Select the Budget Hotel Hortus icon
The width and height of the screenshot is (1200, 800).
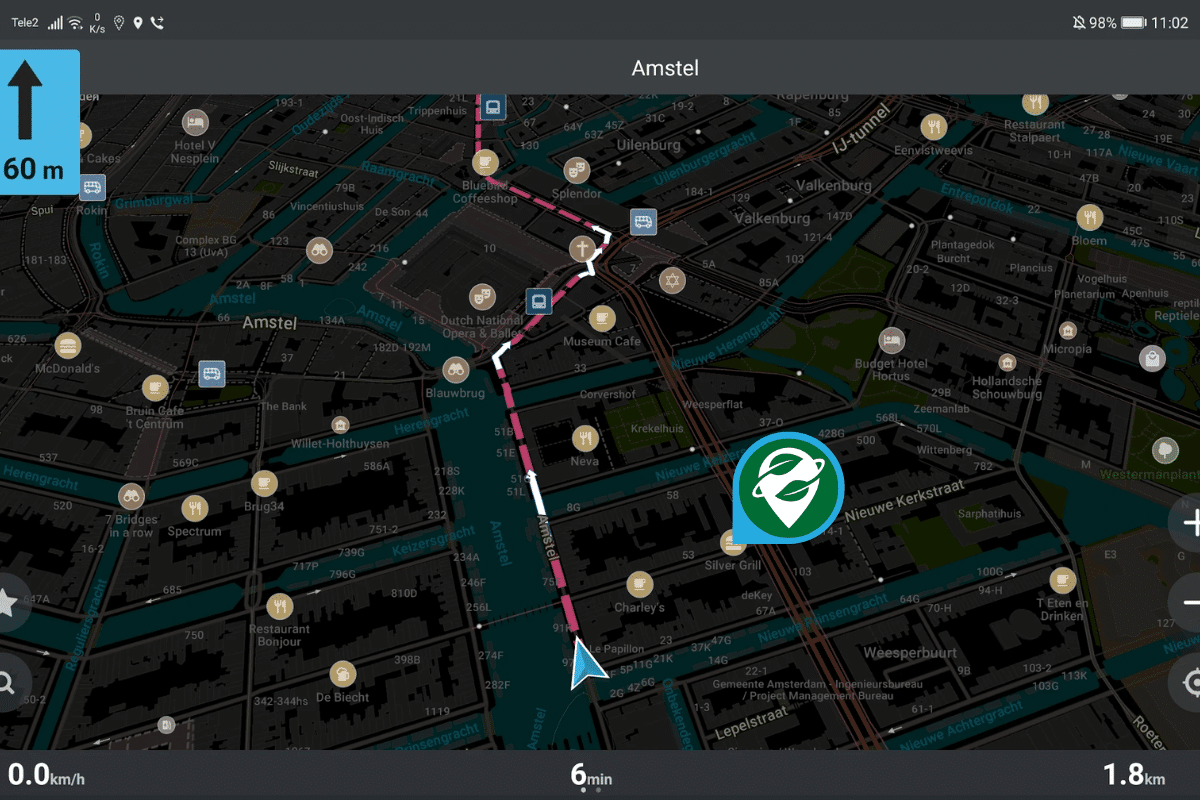click(x=891, y=340)
